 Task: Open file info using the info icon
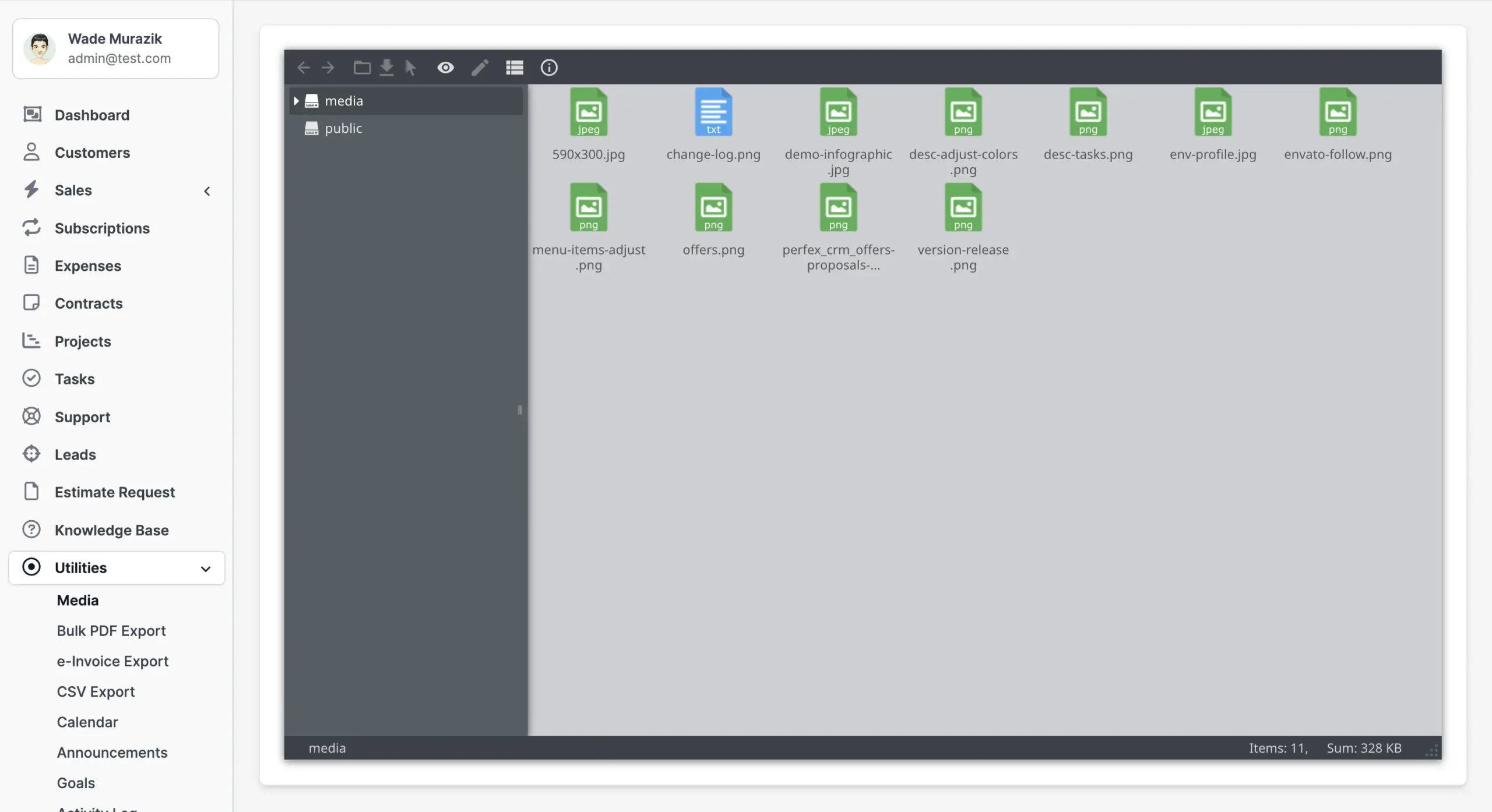[x=548, y=68]
